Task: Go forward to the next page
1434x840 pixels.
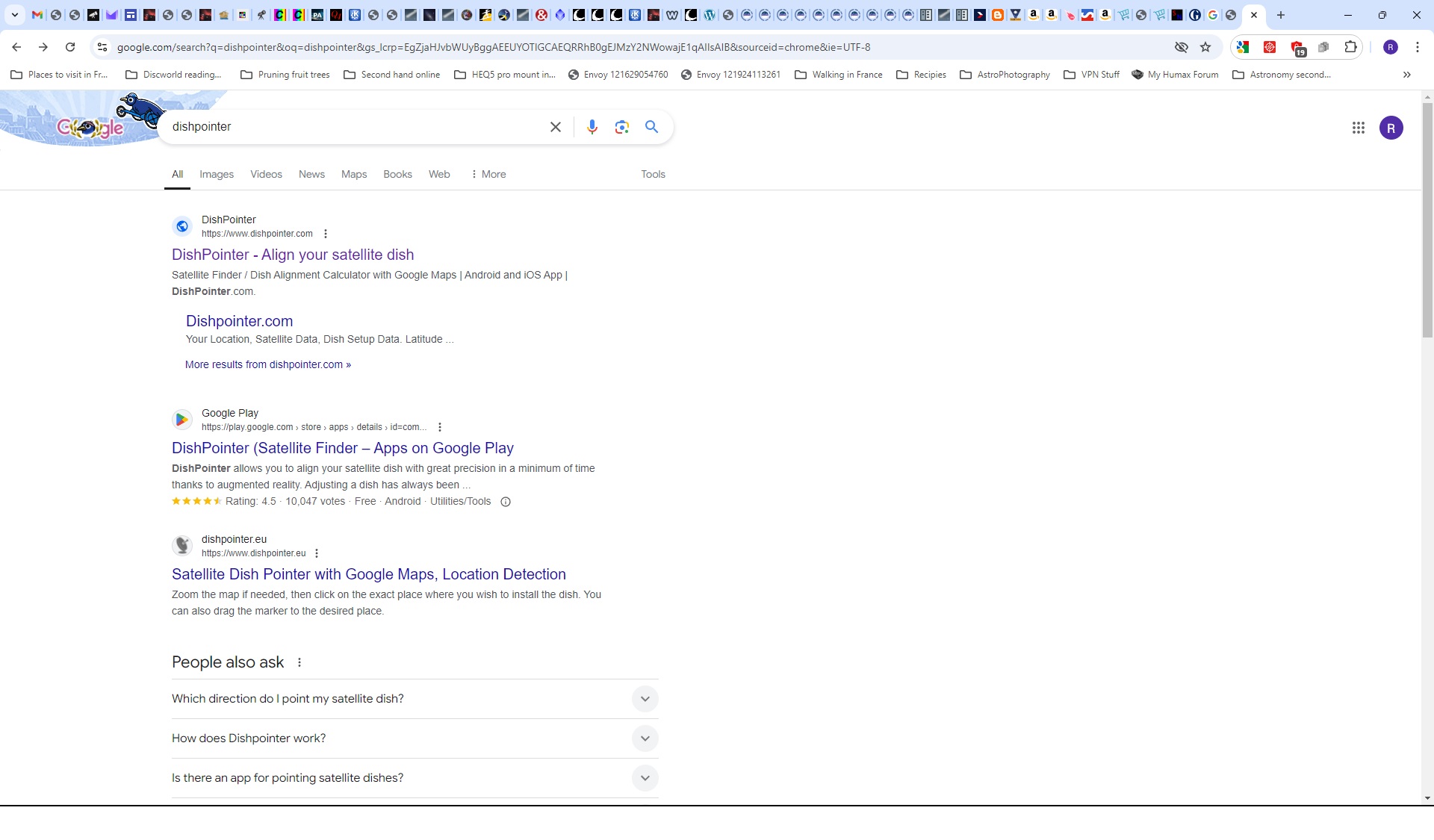Action: [x=43, y=47]
